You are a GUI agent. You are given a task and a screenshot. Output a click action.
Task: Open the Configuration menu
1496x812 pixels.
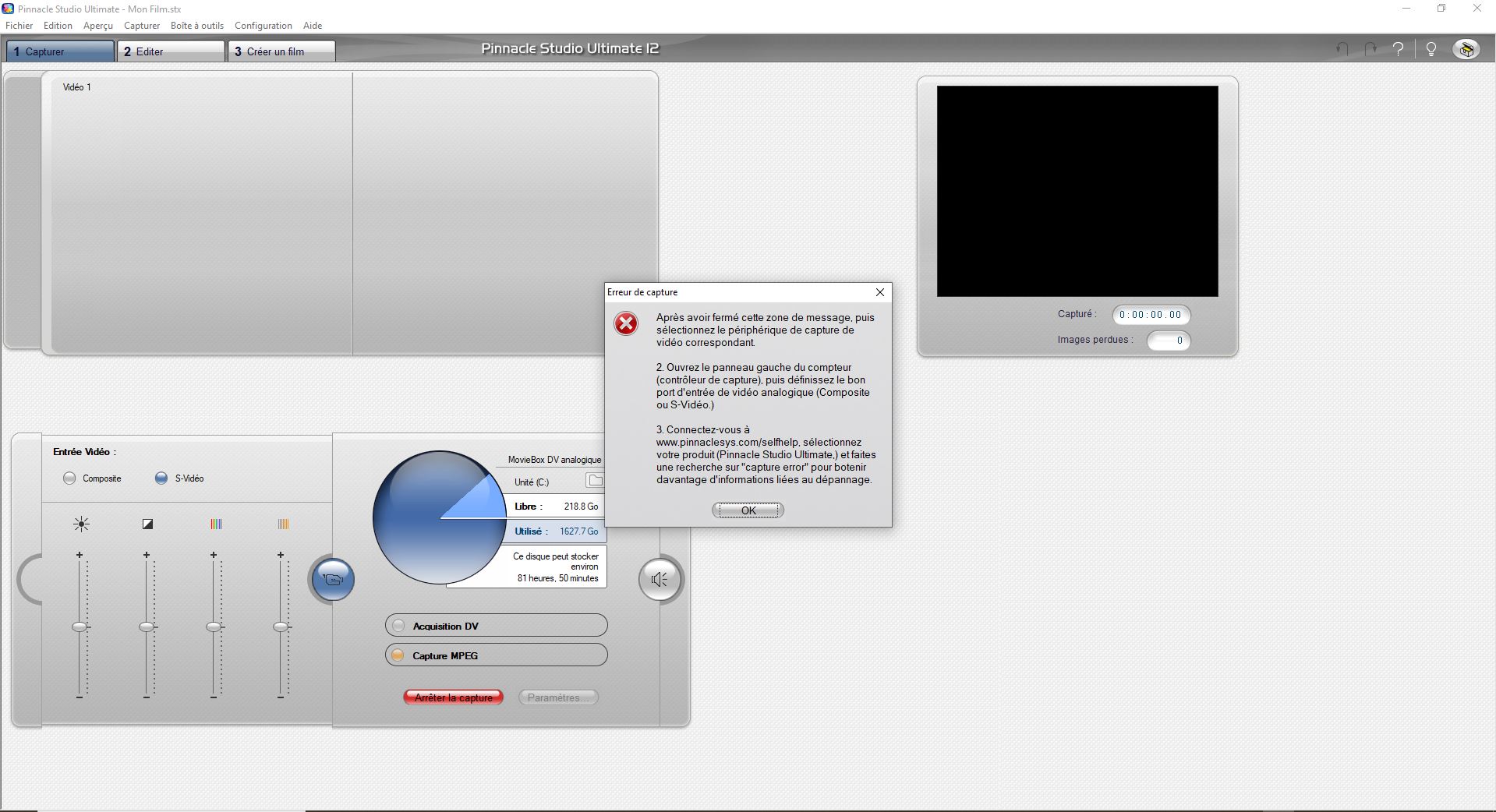pos(263,26)
